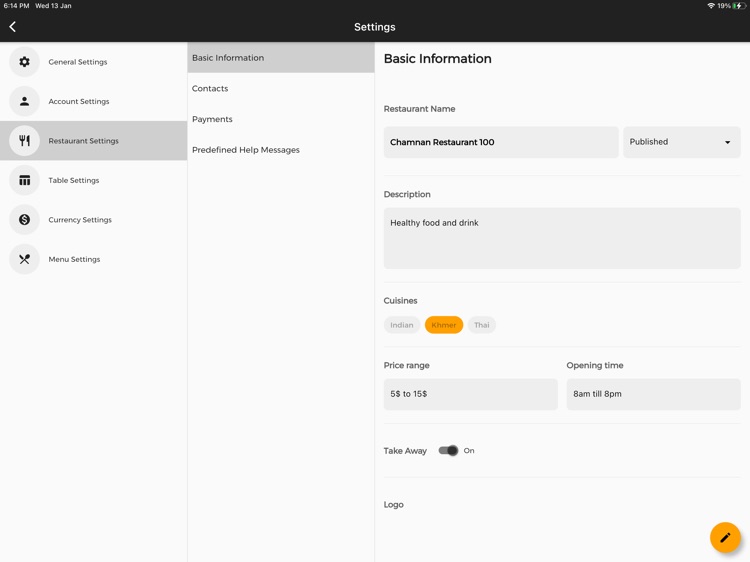Select the Indian cuisine chip

point(402,325)
